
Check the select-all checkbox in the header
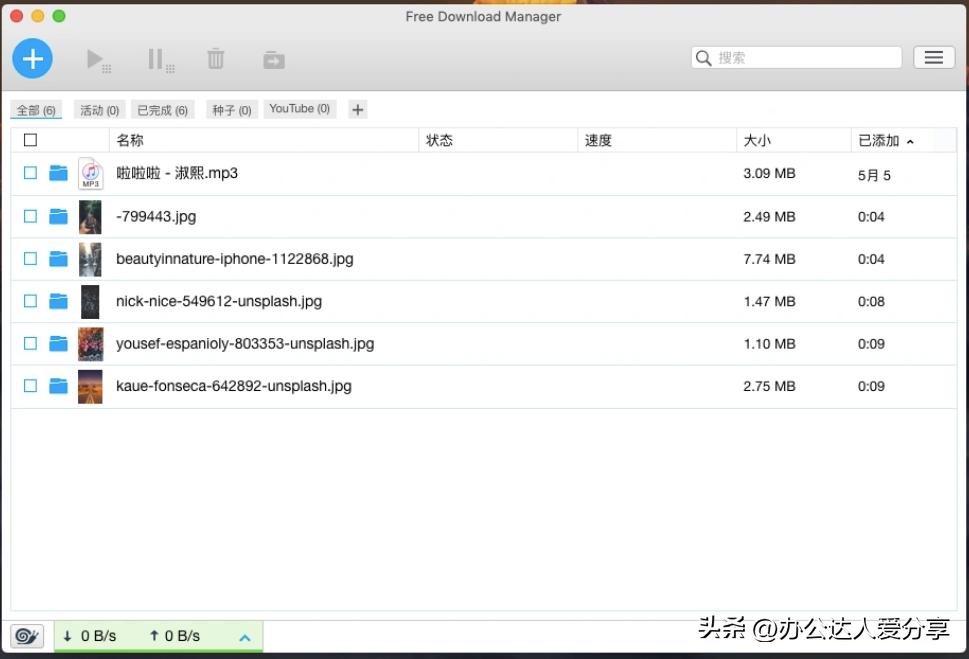tap(29, 140)
